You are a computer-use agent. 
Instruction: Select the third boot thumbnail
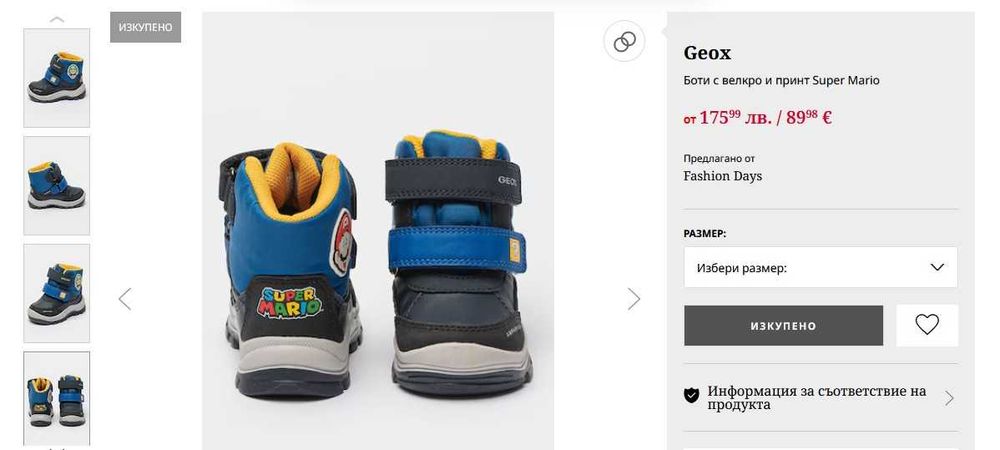[57, 293]
